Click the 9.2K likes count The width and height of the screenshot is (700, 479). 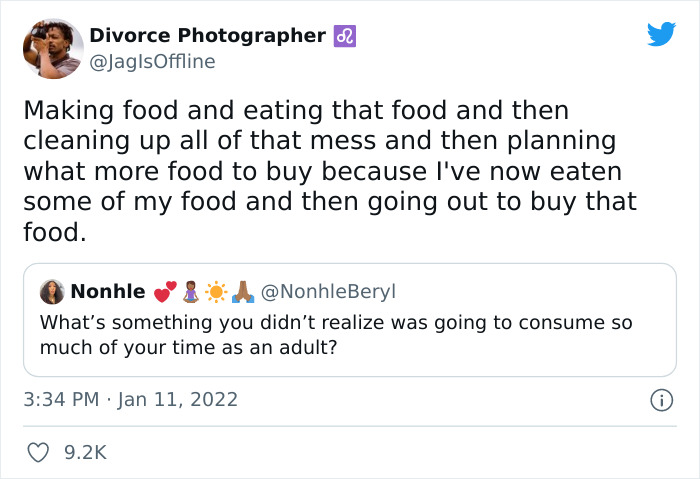(84, 453)
